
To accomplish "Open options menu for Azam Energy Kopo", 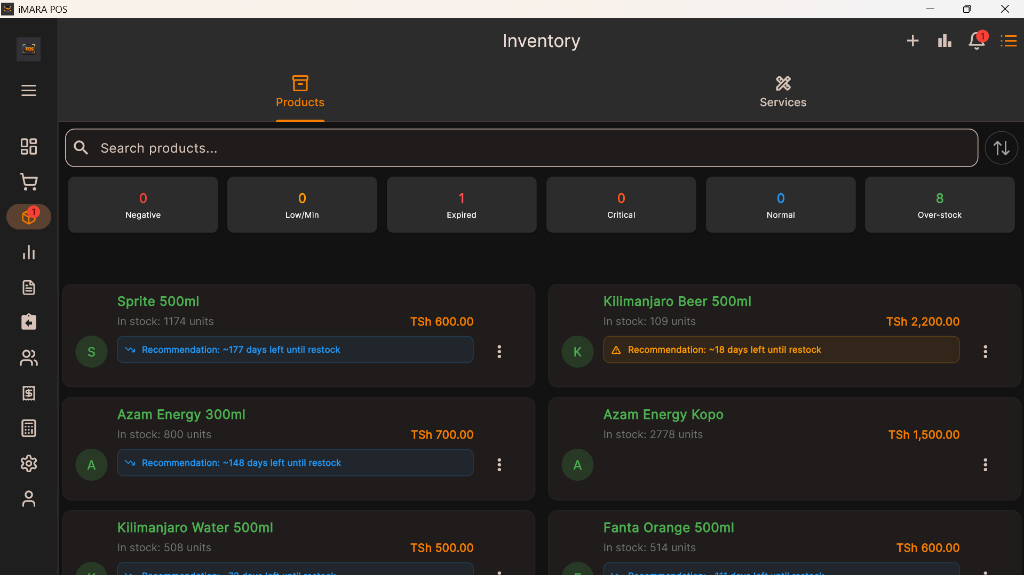I will [x=985, y=465].
